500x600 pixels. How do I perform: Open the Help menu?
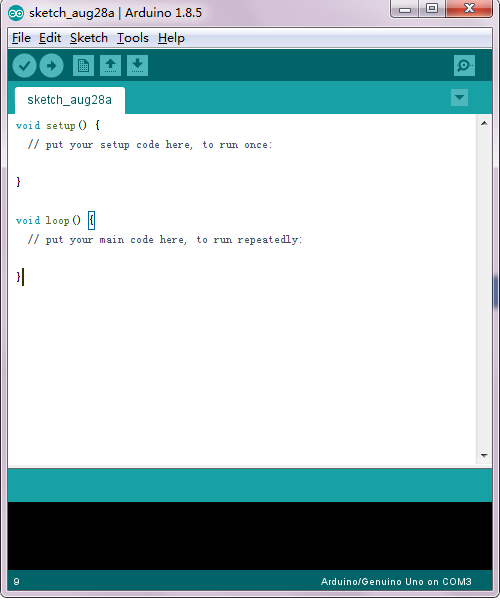click(x=171, y=38)
